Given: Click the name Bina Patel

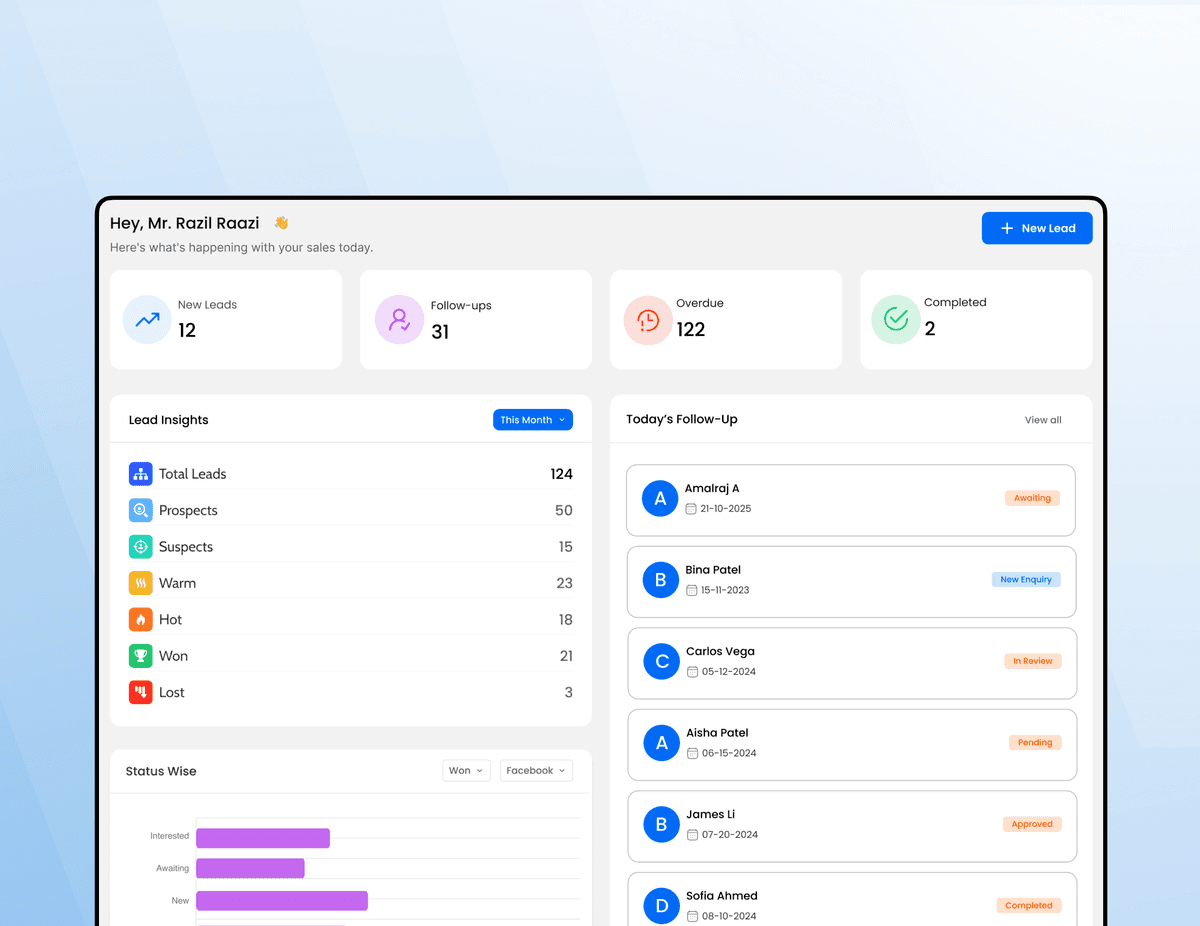Looking at the screenshot, I should 713,570.
